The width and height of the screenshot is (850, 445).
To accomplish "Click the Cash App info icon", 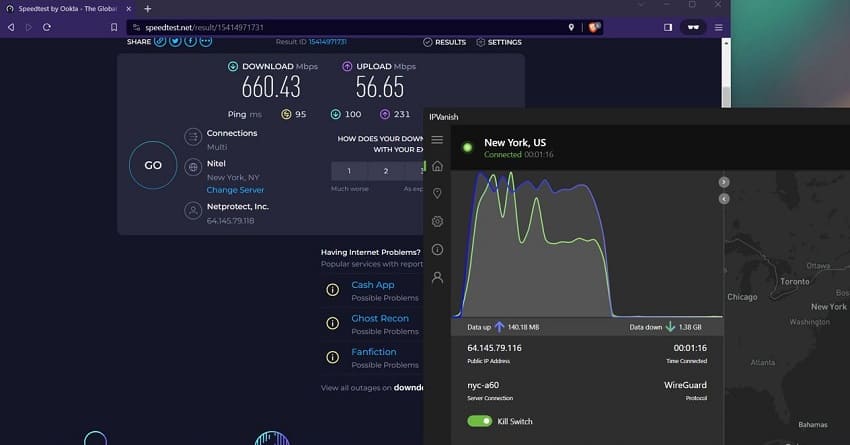I will click(x=333, y=290).
